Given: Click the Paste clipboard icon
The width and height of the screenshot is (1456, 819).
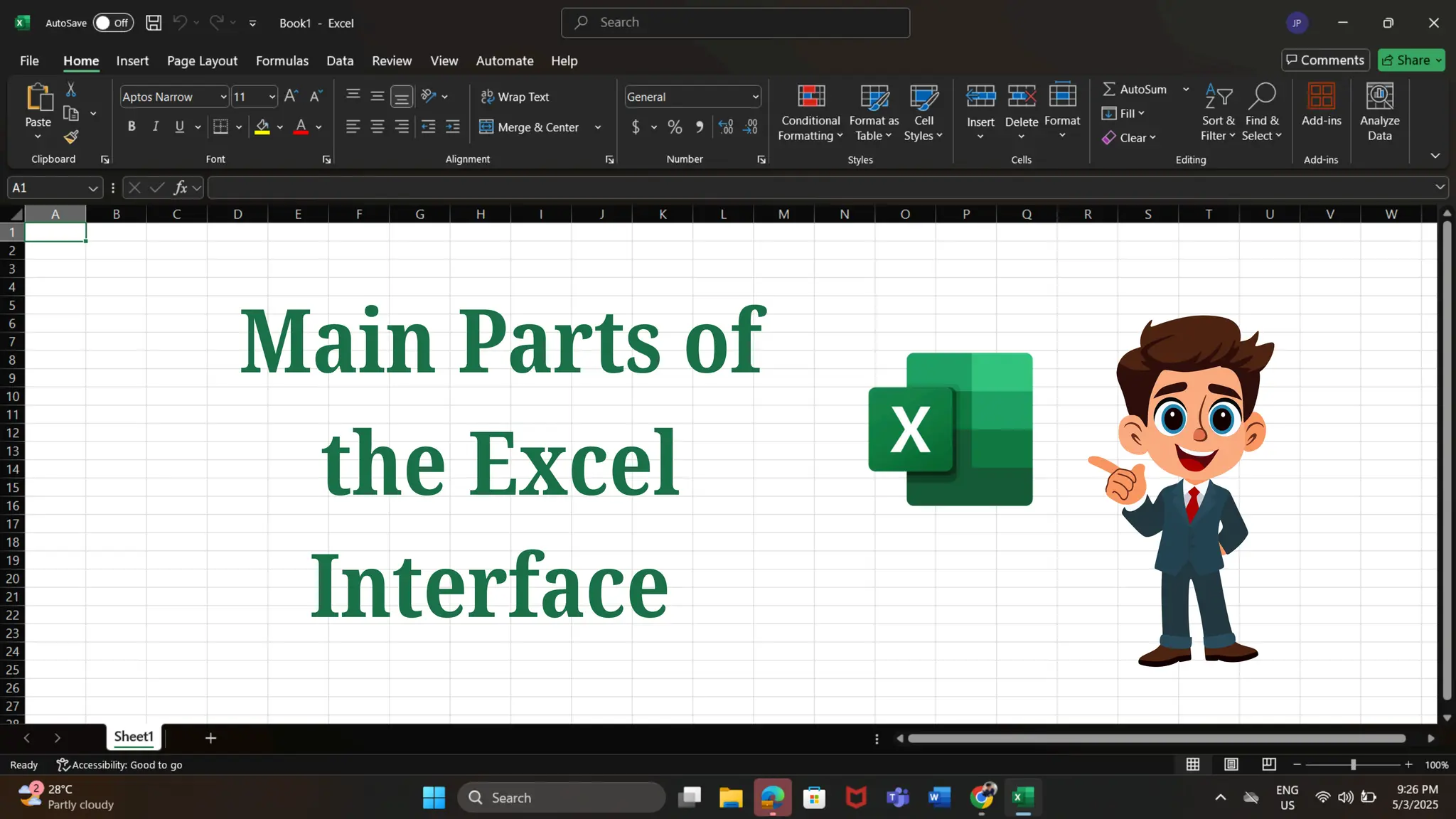Looking at the screenshot, I should pyautogui.click(x=38, y=98).
